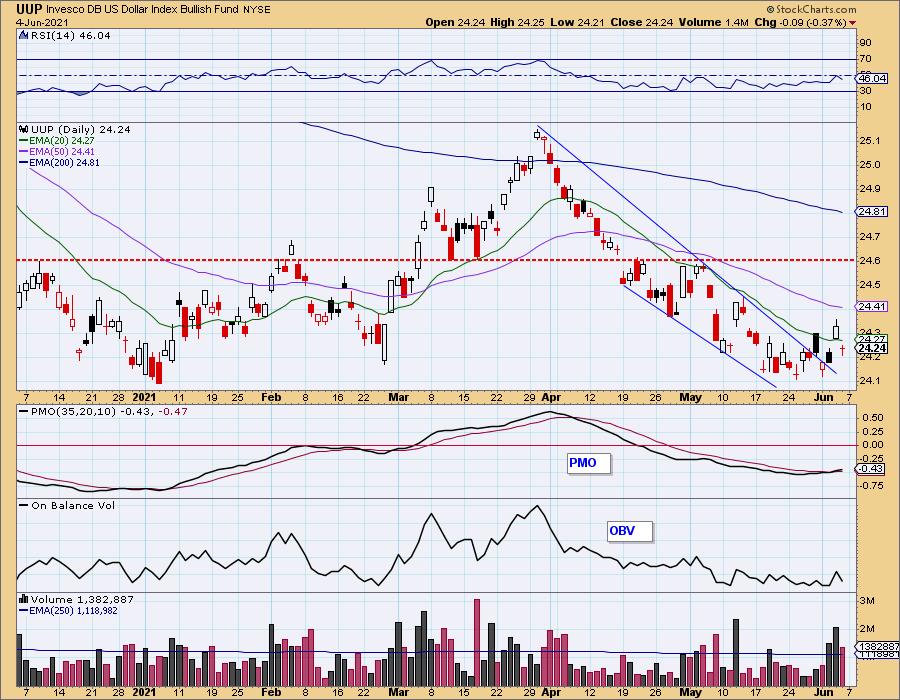Click the 24.24 last price tag
900x700 pixels.
[x=872, y=348]
